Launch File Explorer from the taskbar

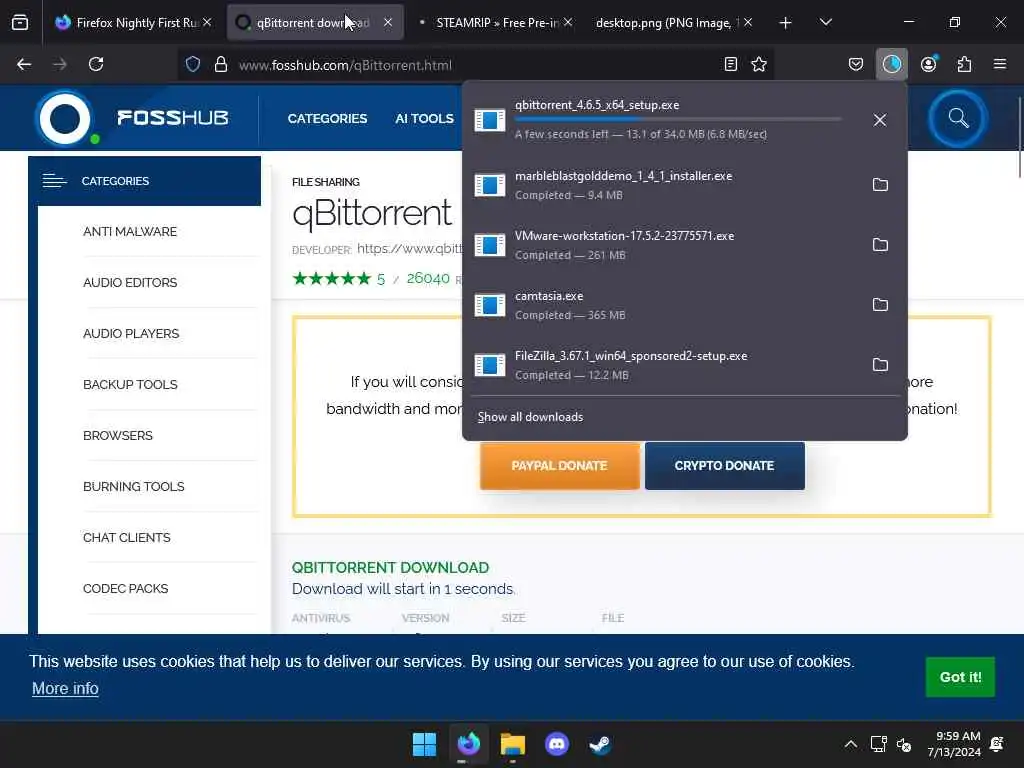pos(513,744)
